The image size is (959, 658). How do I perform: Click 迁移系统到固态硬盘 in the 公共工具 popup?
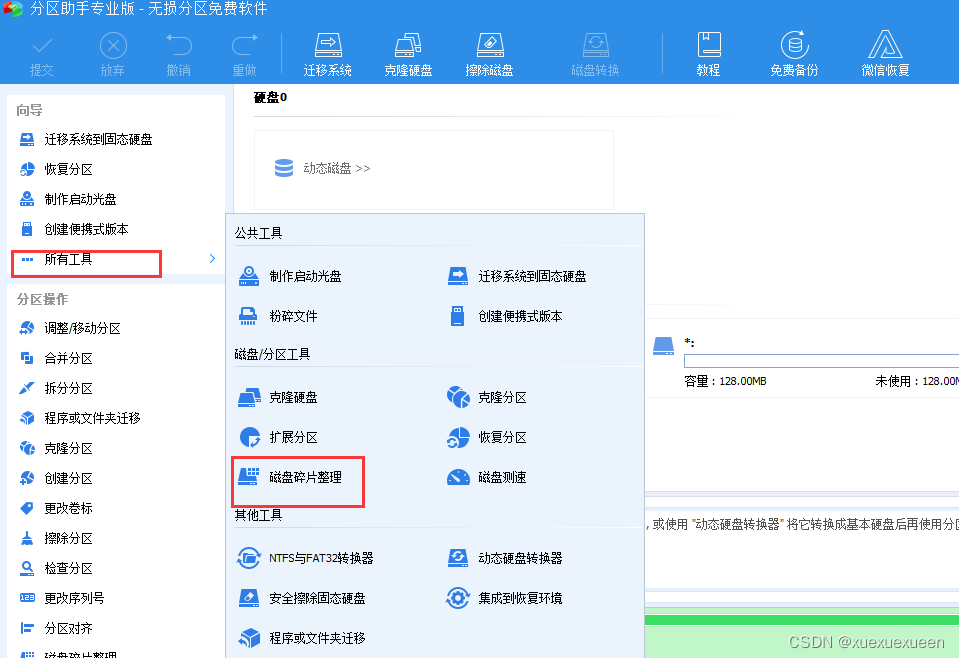click(517, 276)
